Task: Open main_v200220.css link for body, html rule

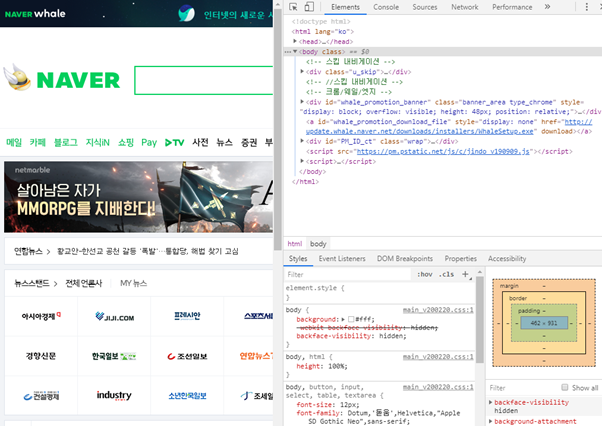Action: (438, 357)
